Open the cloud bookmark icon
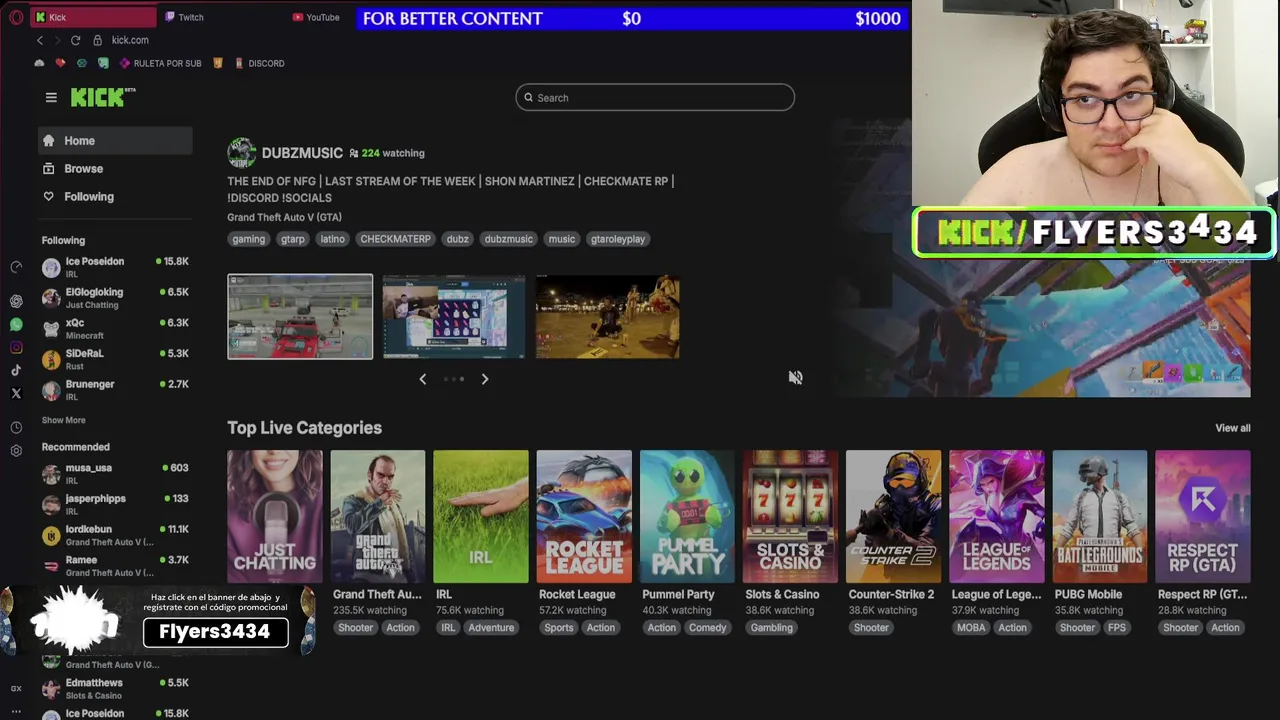This screenshot has height=720, width=1280. pyautogui.click(x=39, y=63)
